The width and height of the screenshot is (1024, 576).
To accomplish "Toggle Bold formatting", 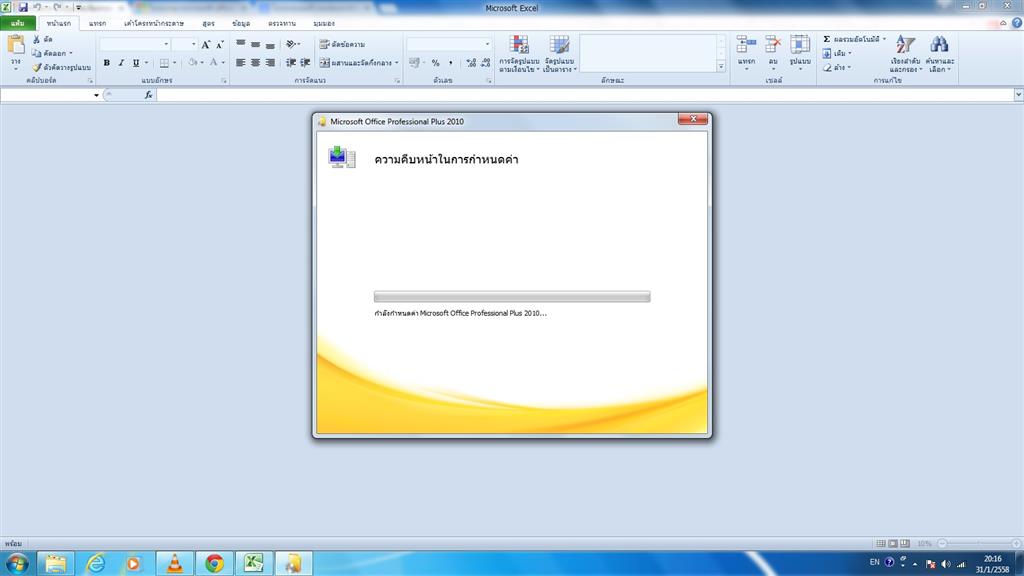I will coord(106,63).
